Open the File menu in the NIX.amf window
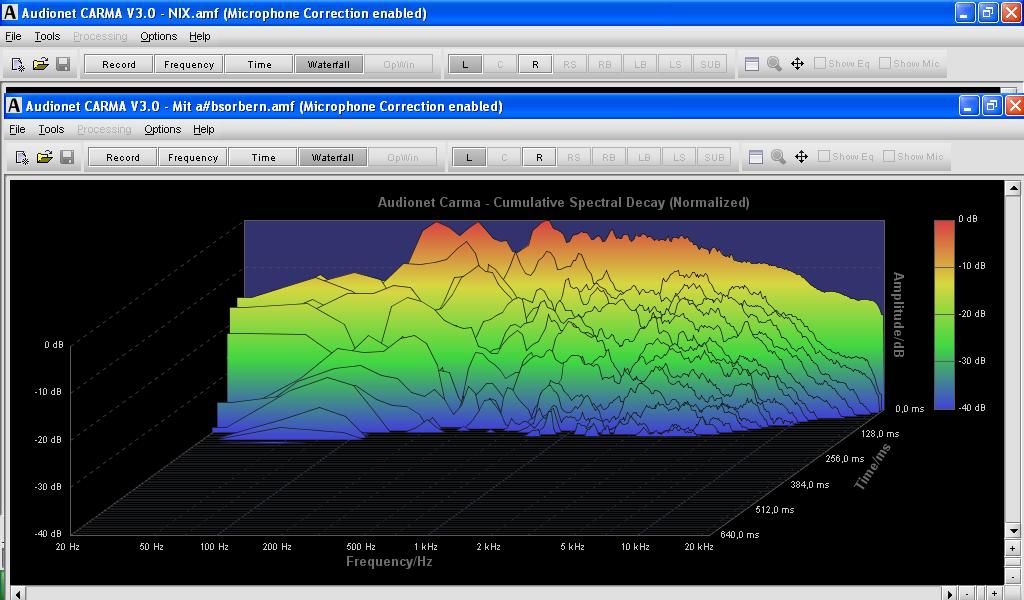 click(x=13, y=37)
